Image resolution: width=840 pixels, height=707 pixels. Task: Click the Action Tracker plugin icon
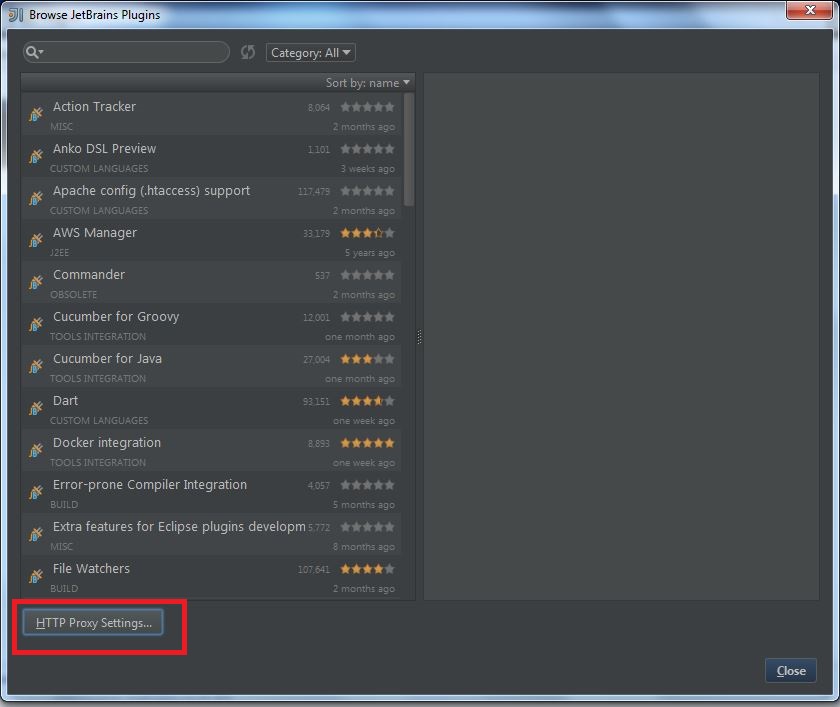pyautogui.click(x=36, y=114)
